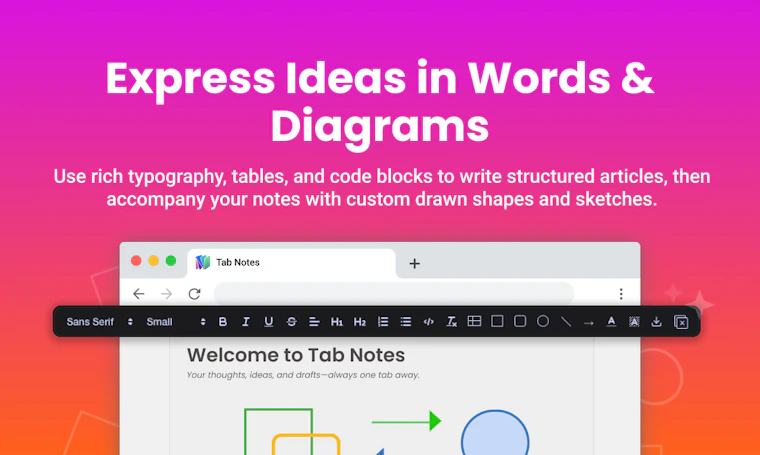Apply Heading 2 style
760x455 pixels.
(x=360, y=322)
